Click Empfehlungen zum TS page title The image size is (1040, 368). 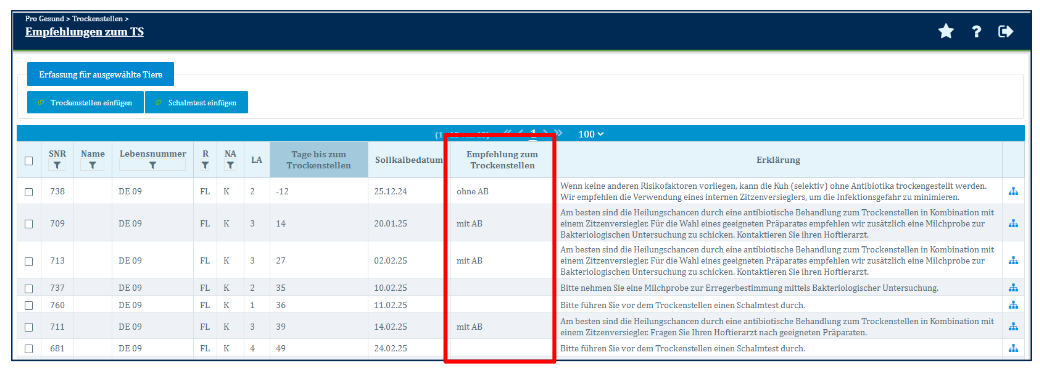[x=84, y=31]
